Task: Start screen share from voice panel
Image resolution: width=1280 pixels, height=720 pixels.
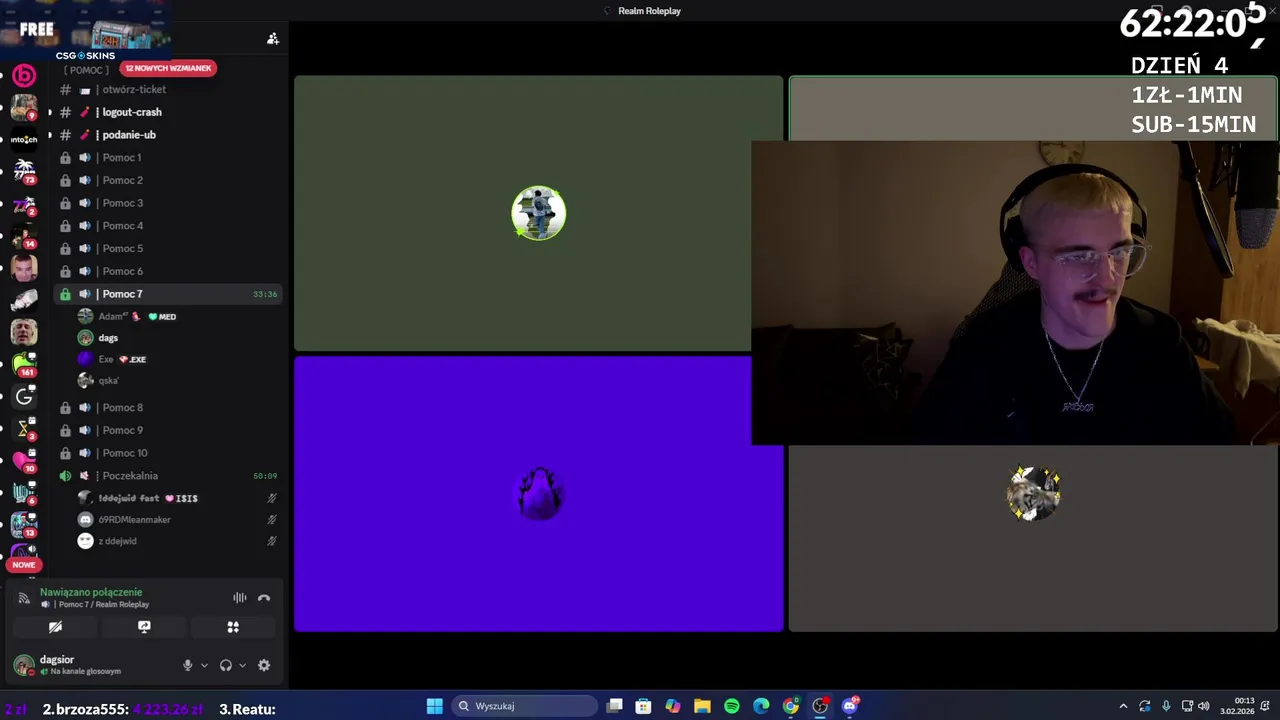Action: click(144, 627)
